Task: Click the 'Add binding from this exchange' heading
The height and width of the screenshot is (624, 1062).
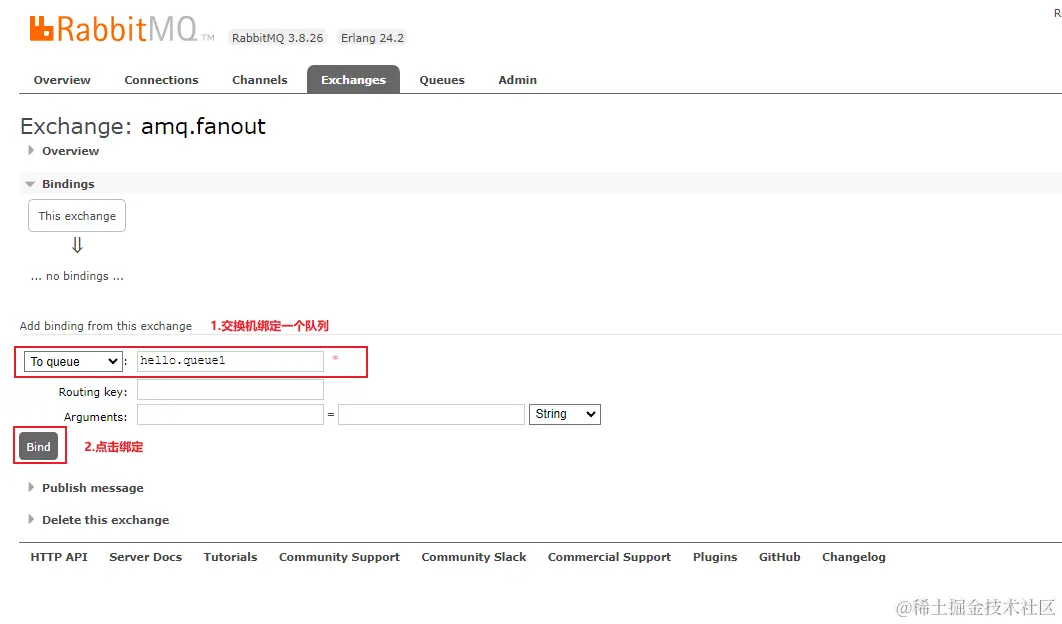Action: tap(106, 326)
